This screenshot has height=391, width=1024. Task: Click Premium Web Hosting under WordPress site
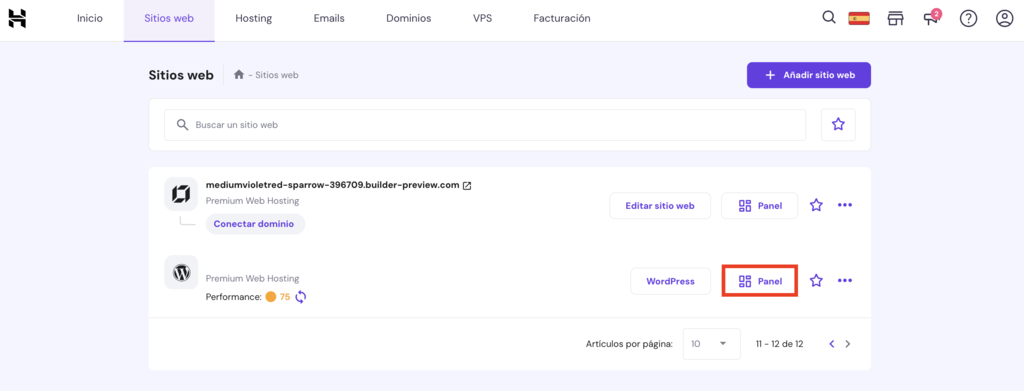pyautogui.click(x=253, y=279)
